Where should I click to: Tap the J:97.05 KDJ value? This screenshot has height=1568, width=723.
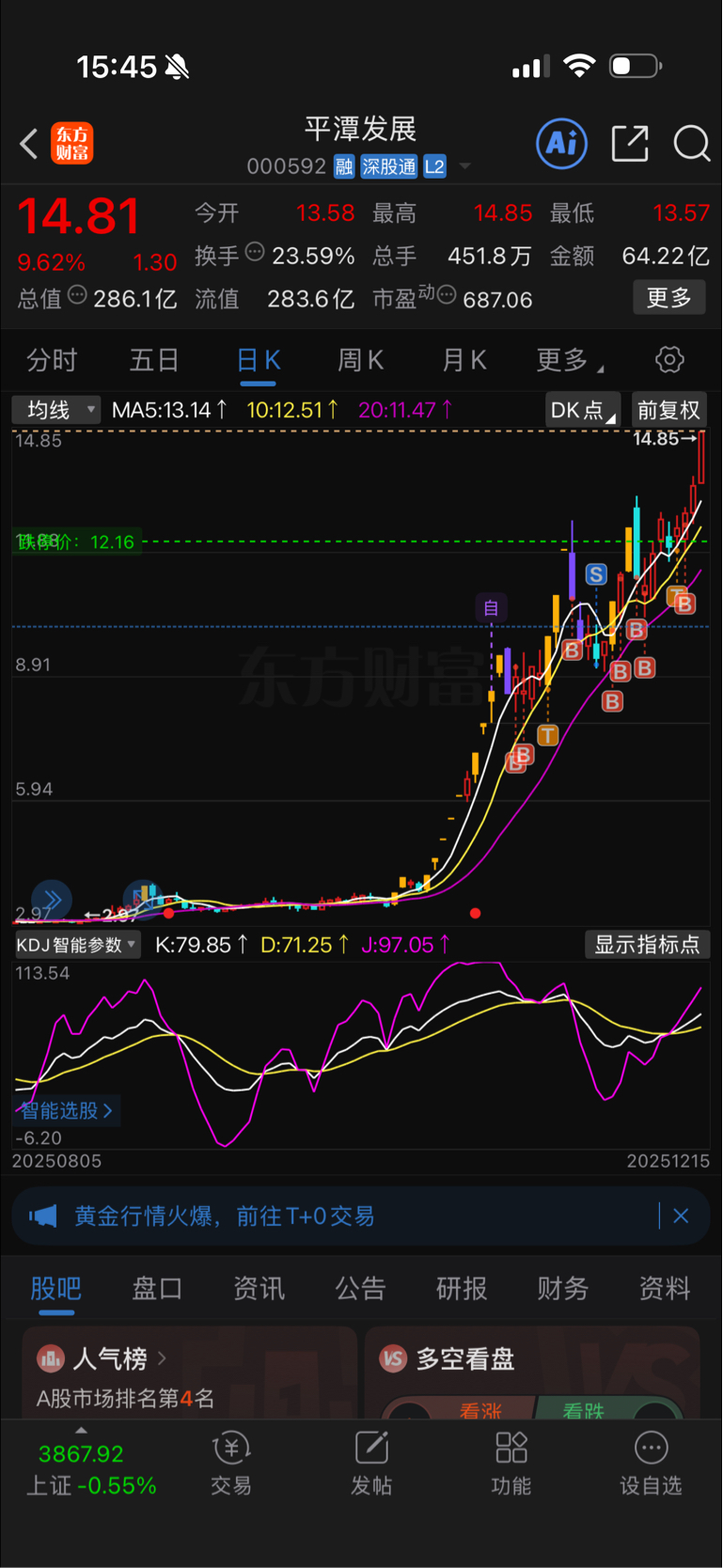click(405, 945)
